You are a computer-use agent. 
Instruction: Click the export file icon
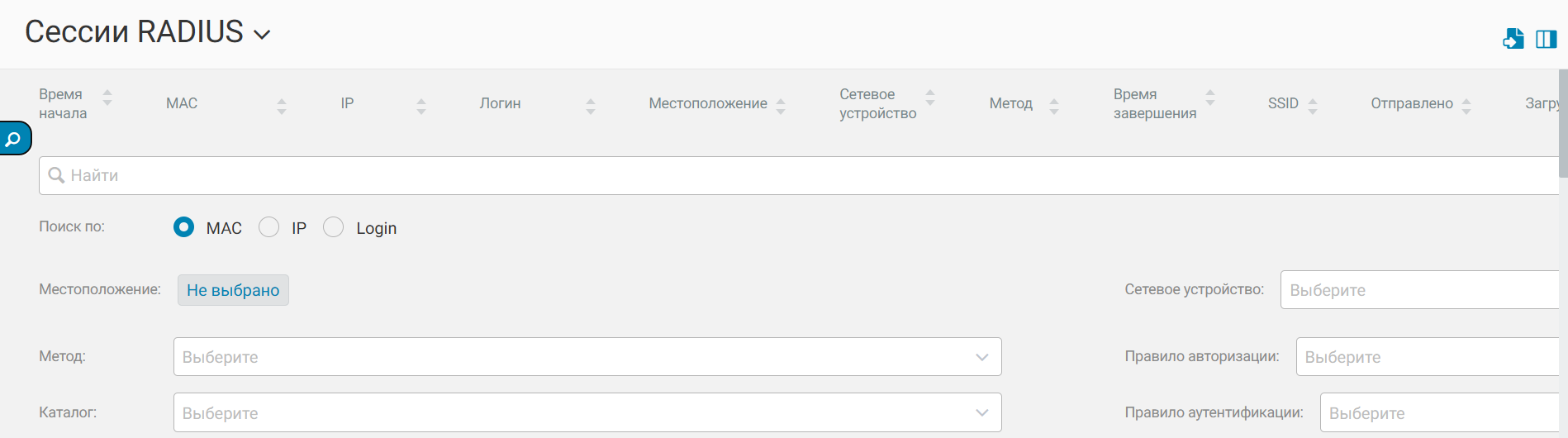[1513, 39]
